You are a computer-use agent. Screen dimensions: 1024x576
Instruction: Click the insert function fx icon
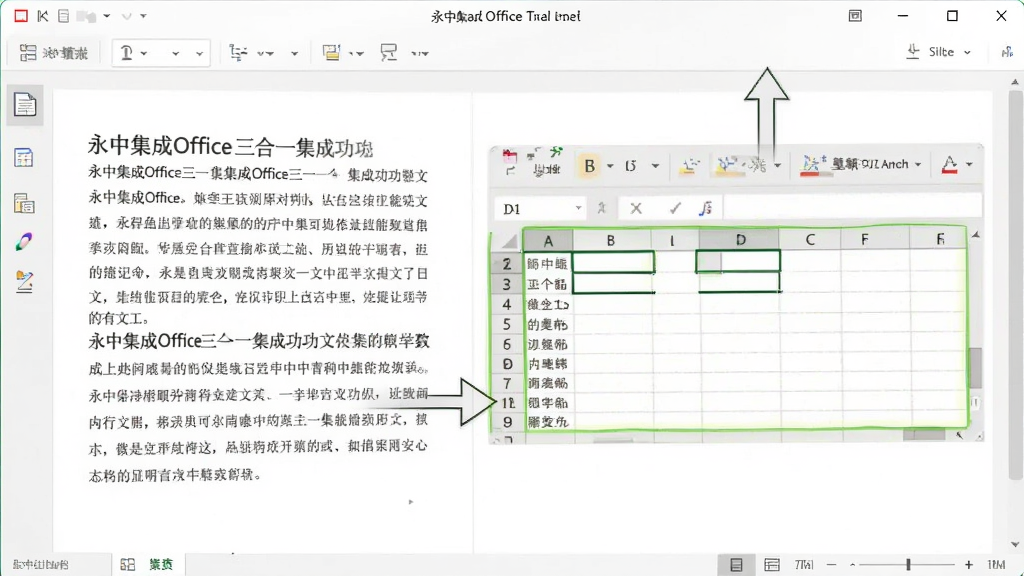[705, 208]
